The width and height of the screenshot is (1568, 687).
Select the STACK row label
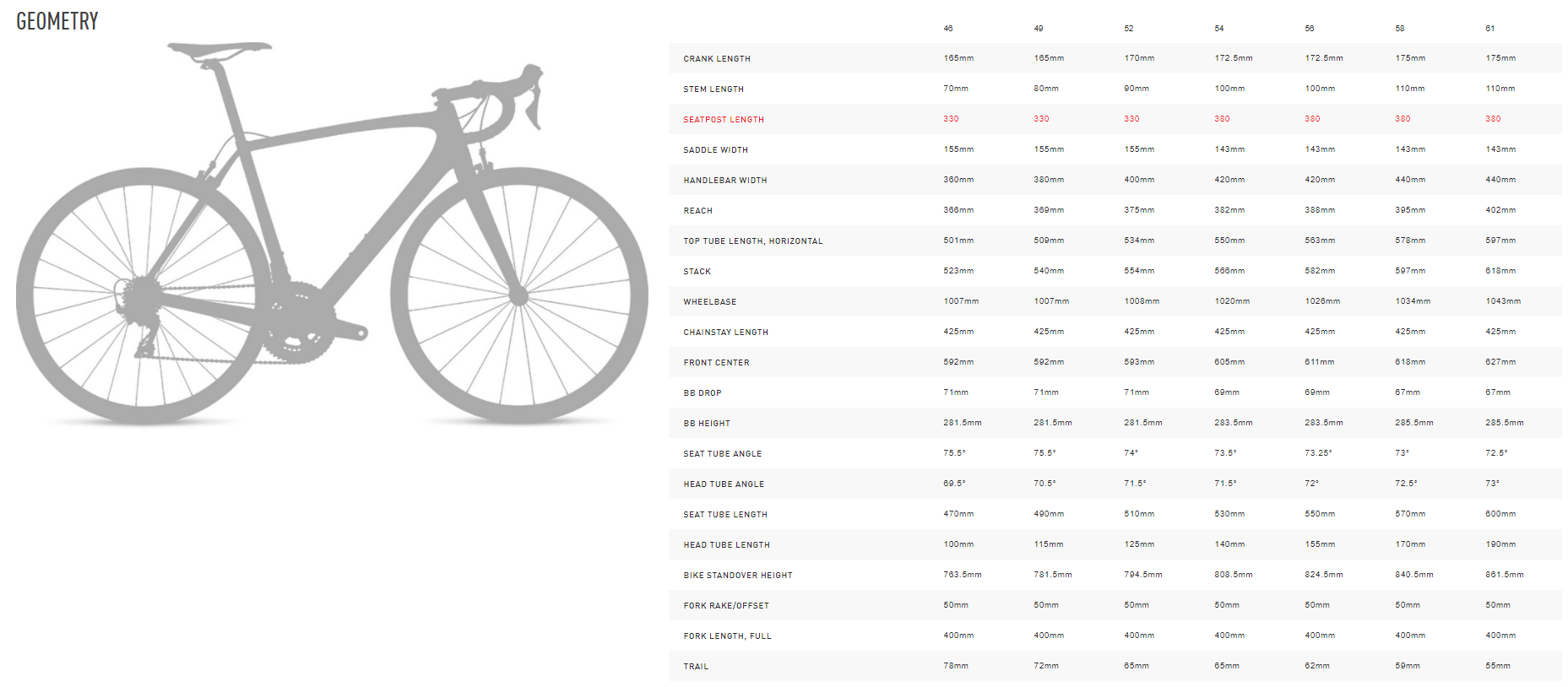coord(697,272)
